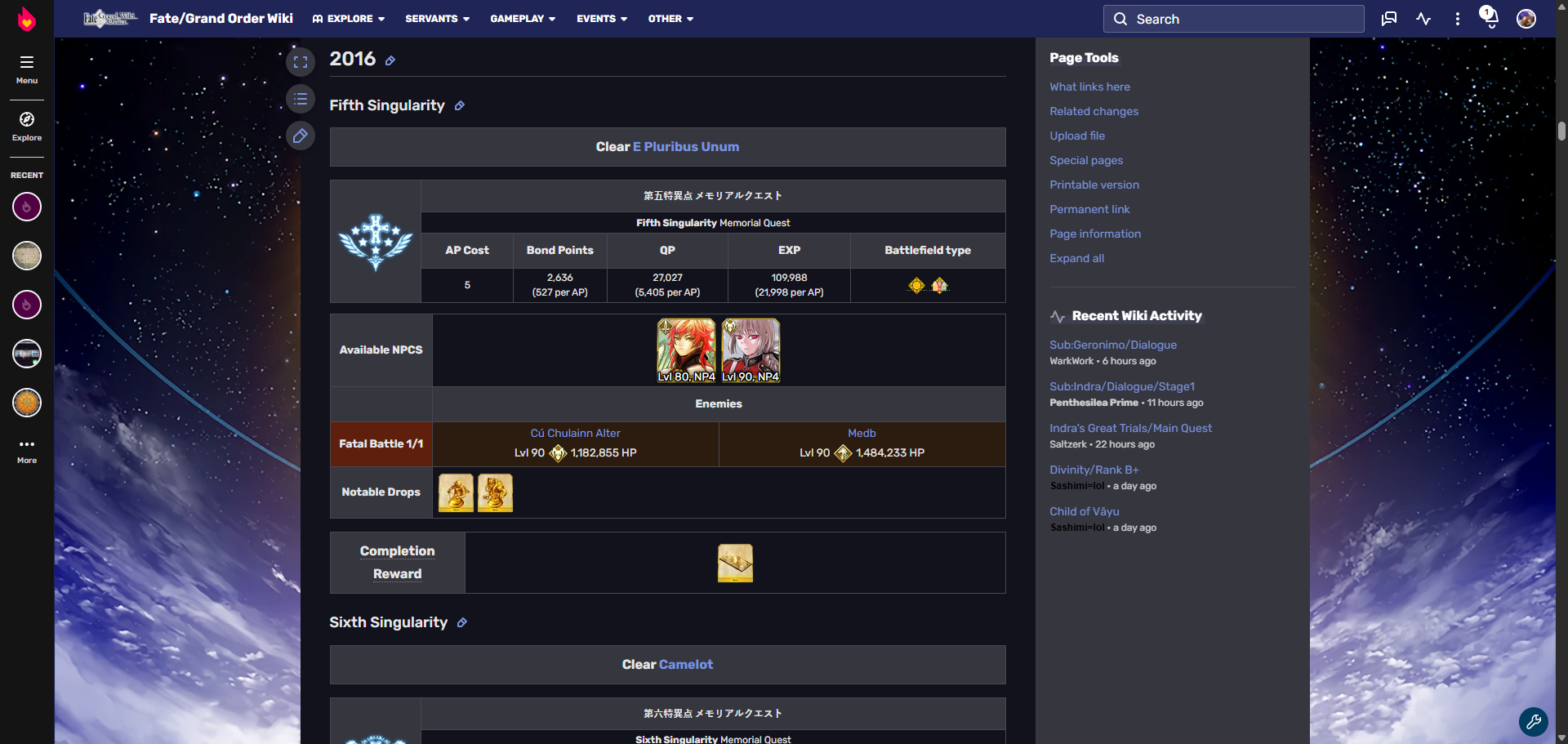The height and width of the screenshot is (744, 1568).
Task: Open the E Pluribus Unum link
Action: point(686,147)
